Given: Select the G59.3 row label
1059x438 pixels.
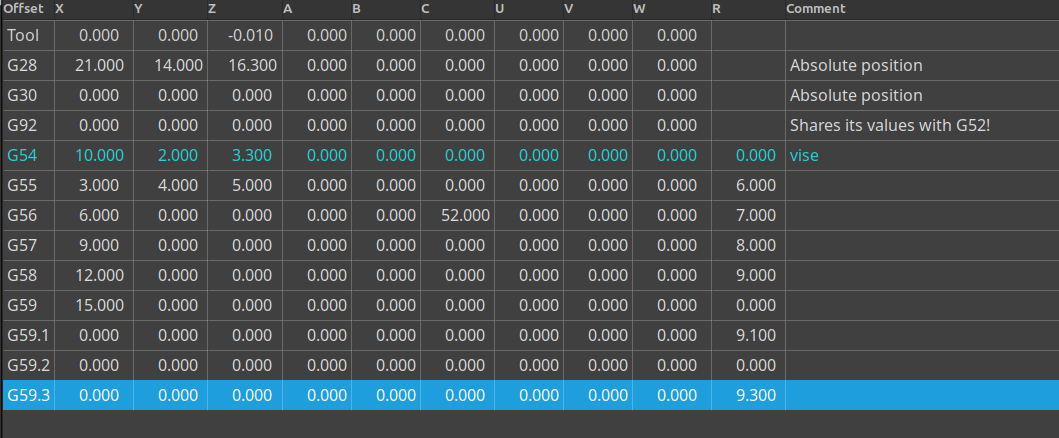Looking at the screenshot, I should pos(28,395).
